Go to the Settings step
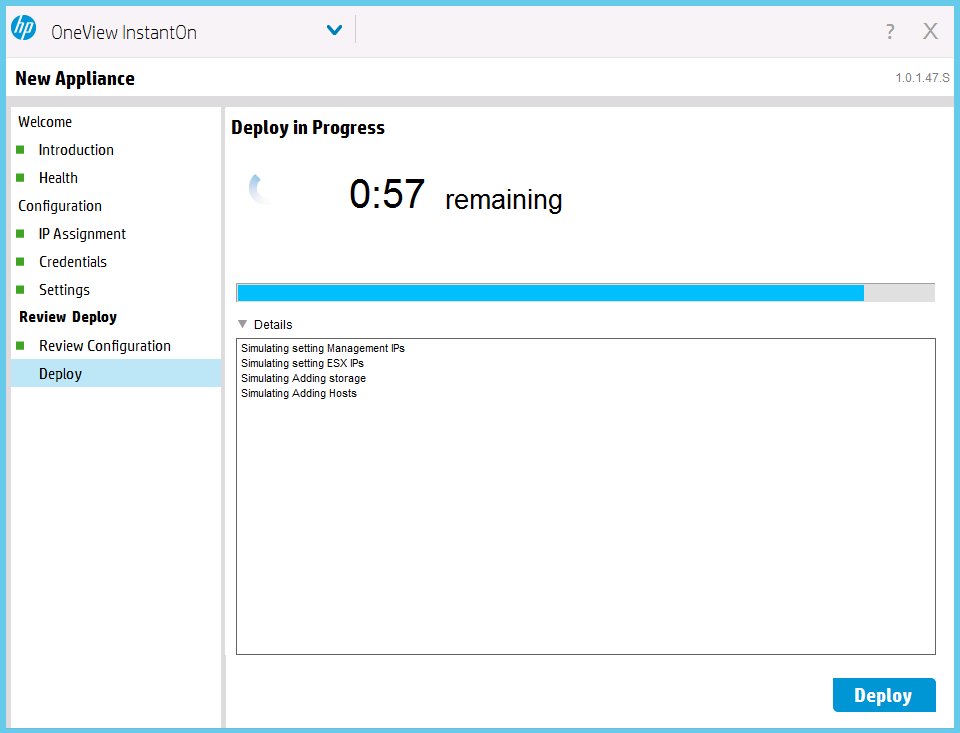This screenshot has width=960, height=733. (x=64, y=290)
